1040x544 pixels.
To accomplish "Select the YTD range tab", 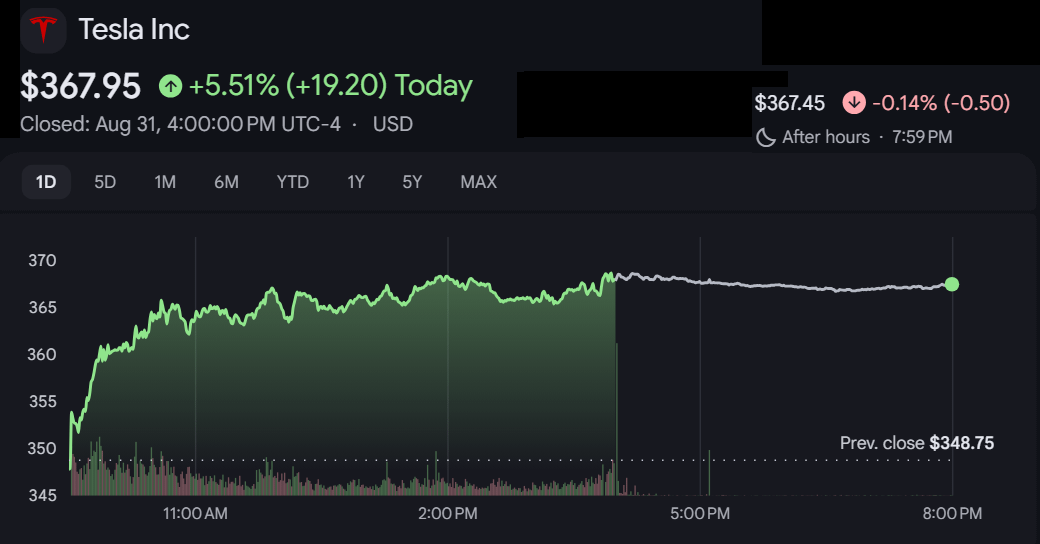I will (292, 182).
